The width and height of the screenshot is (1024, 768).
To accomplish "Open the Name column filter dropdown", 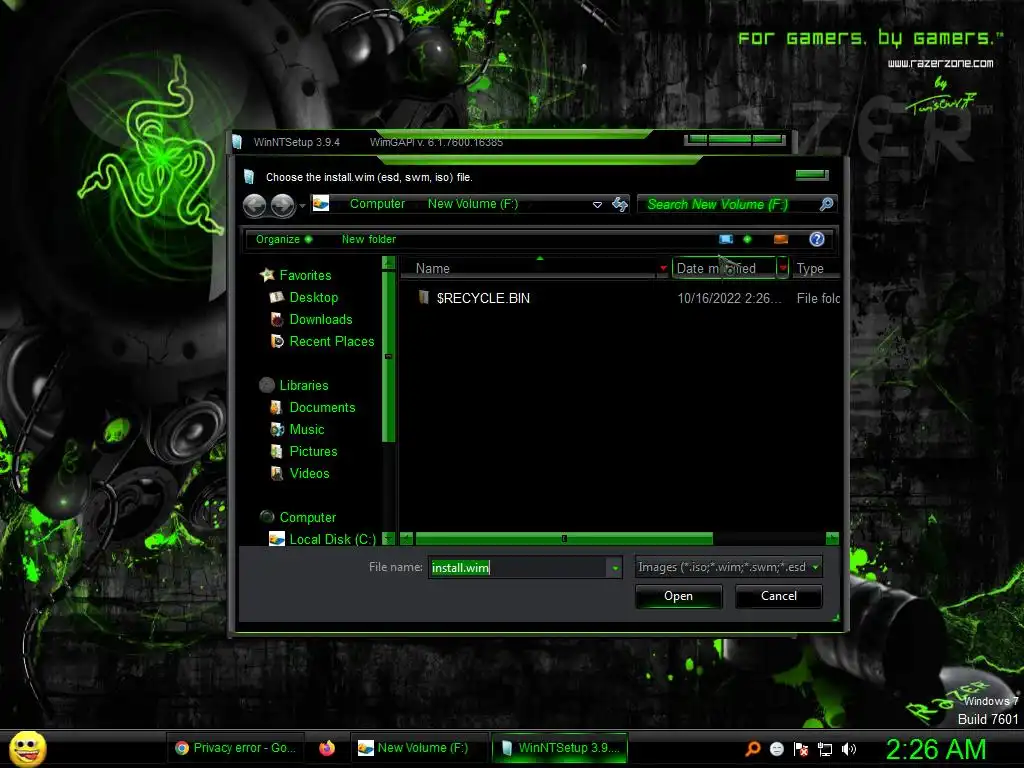I will (663, 268).
